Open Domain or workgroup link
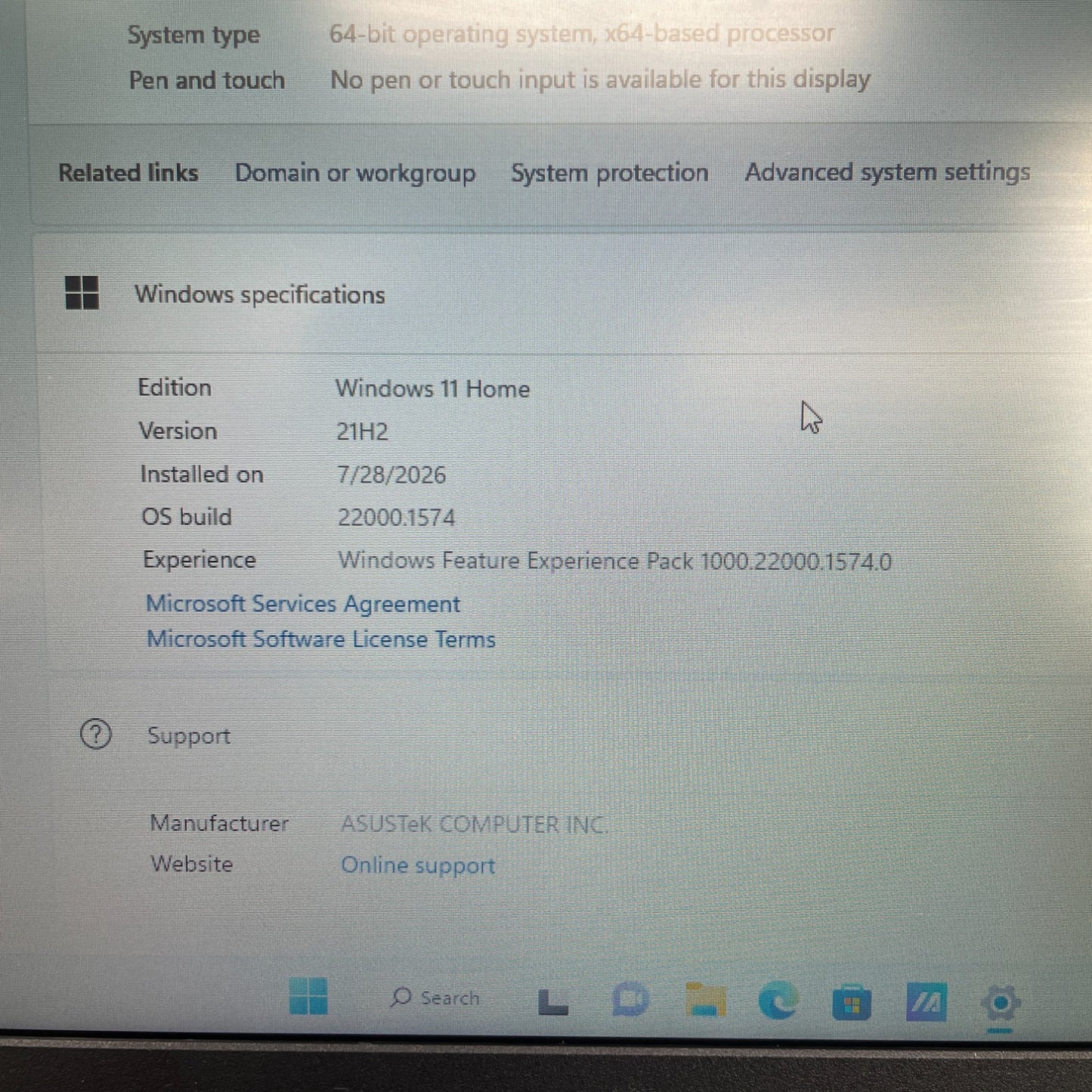Viewport: 1092px width, 1092px height. click(355, 173)
